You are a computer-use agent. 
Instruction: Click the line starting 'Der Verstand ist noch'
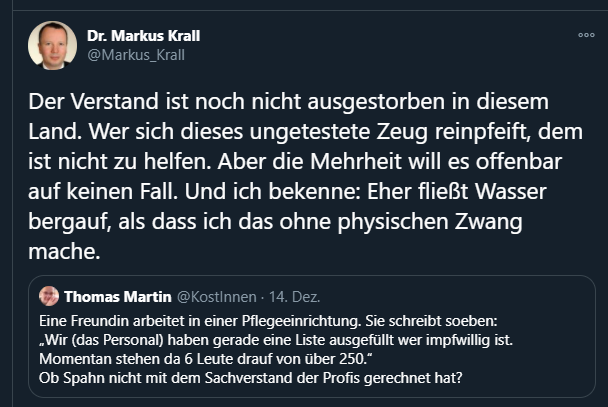pyautogui.click(x=288, y=103)
